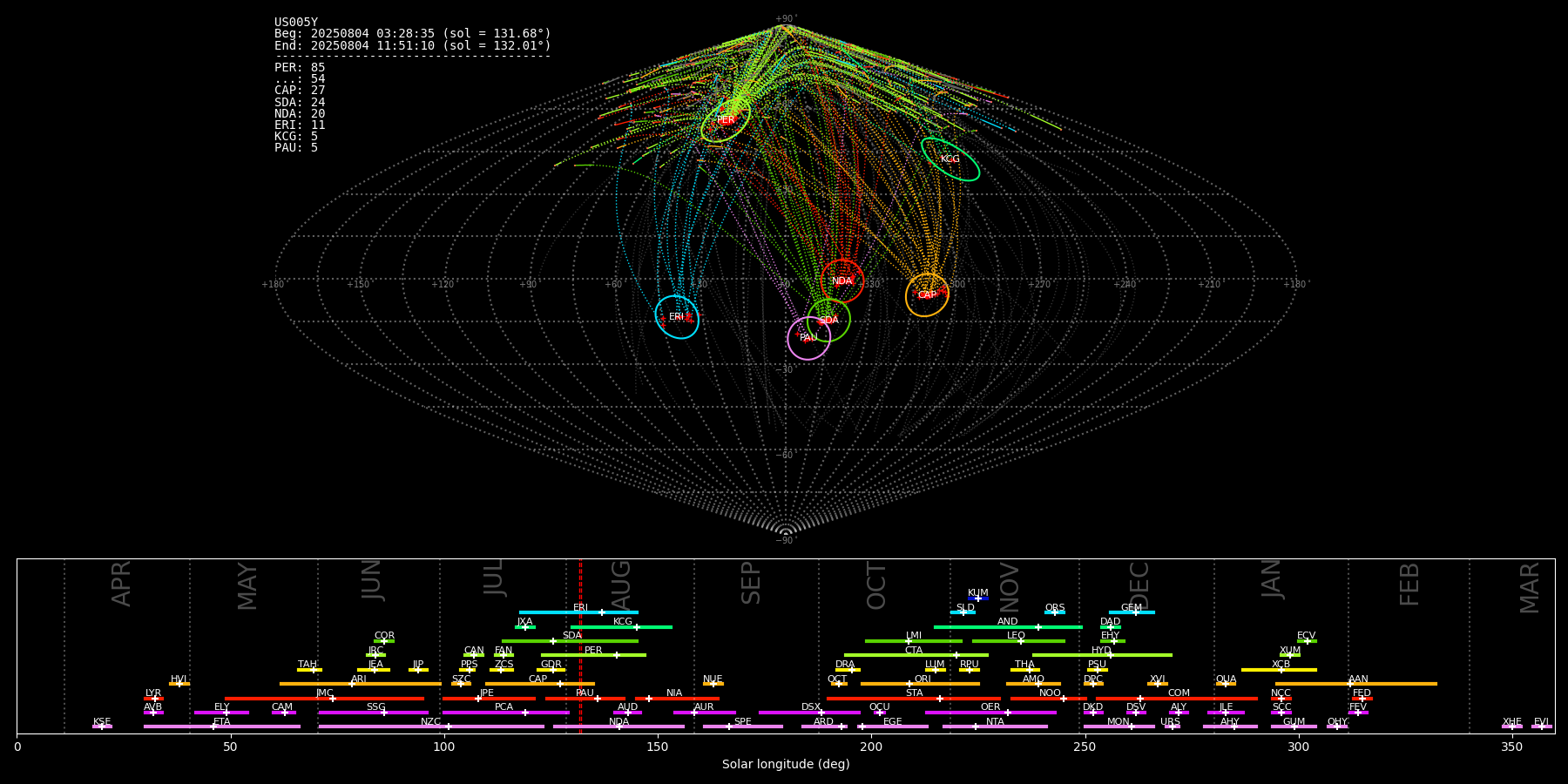Click the MON shower bar label in timeline
The image size is (1568, 784).
pos(1119,721)
